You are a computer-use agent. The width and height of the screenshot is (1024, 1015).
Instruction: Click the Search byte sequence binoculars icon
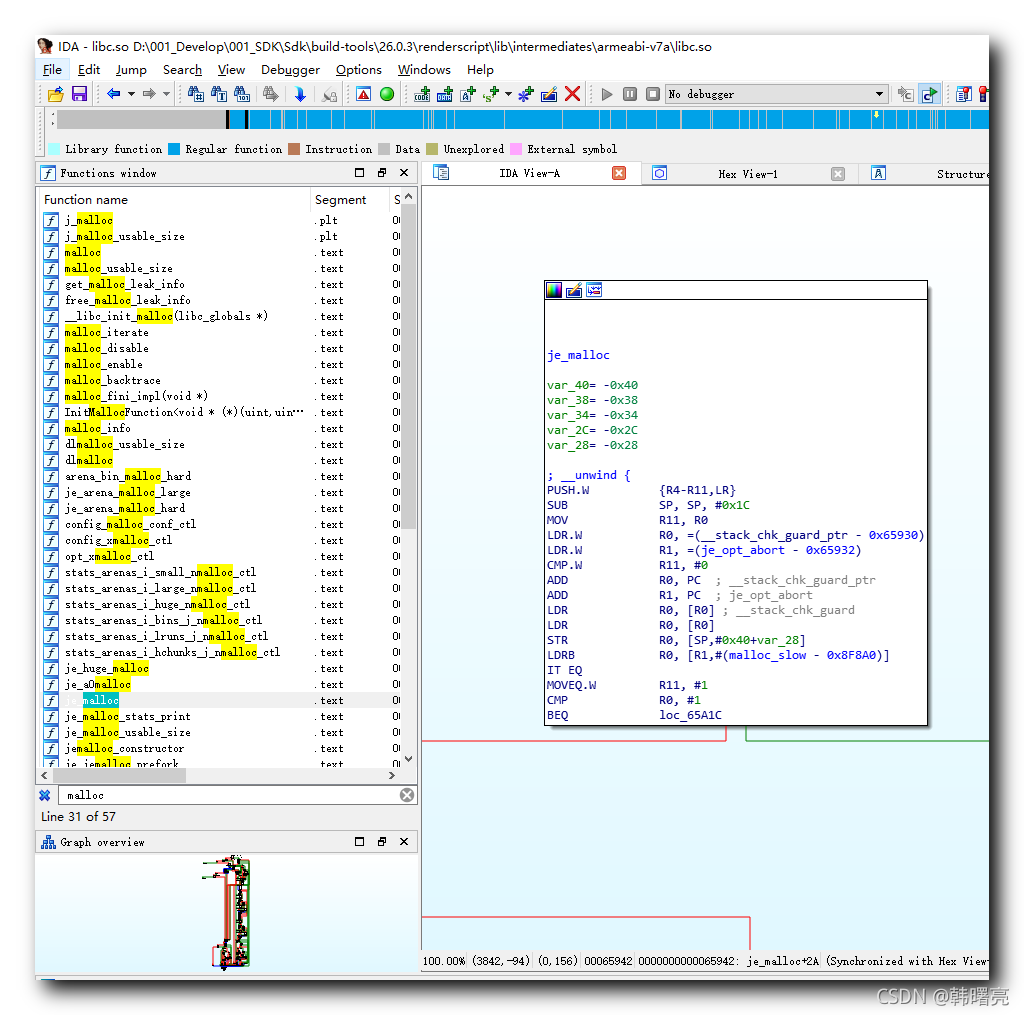242,94
